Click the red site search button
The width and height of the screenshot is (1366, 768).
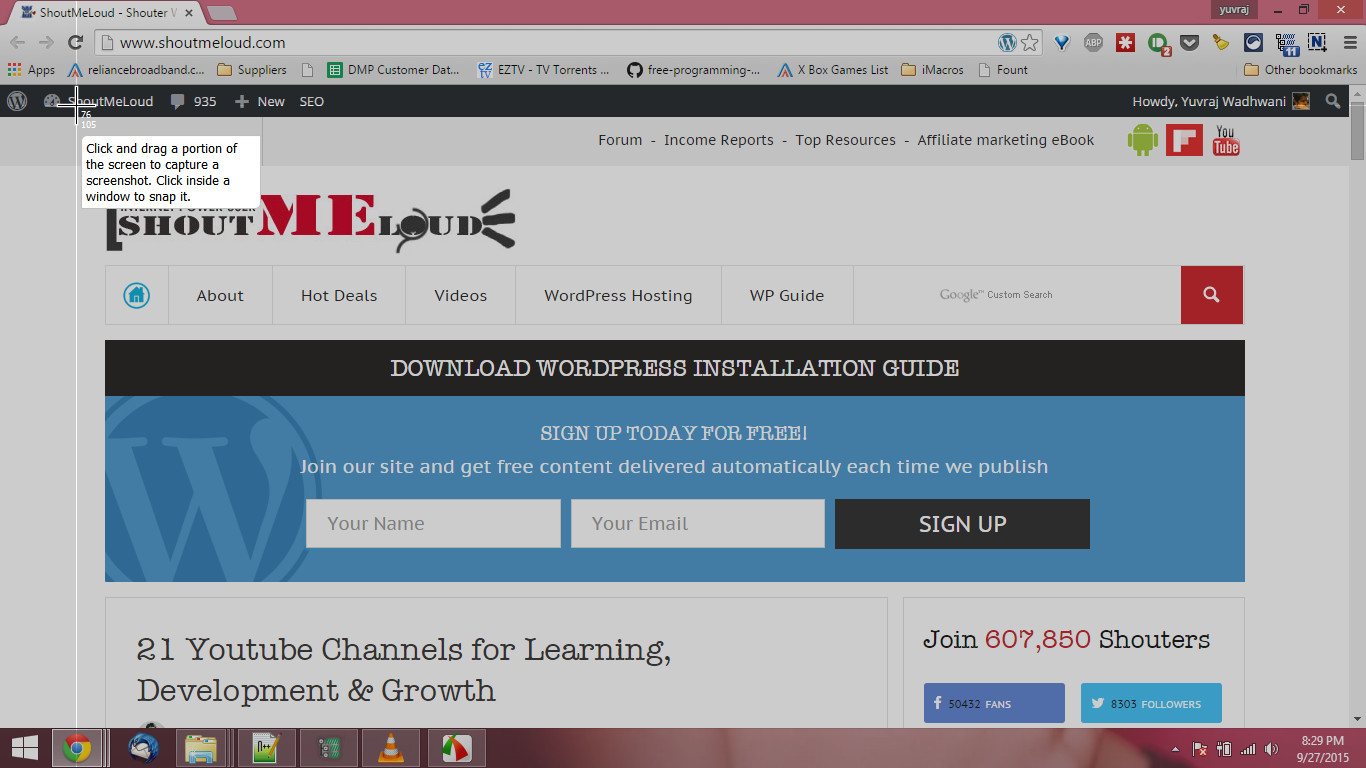1212,295
